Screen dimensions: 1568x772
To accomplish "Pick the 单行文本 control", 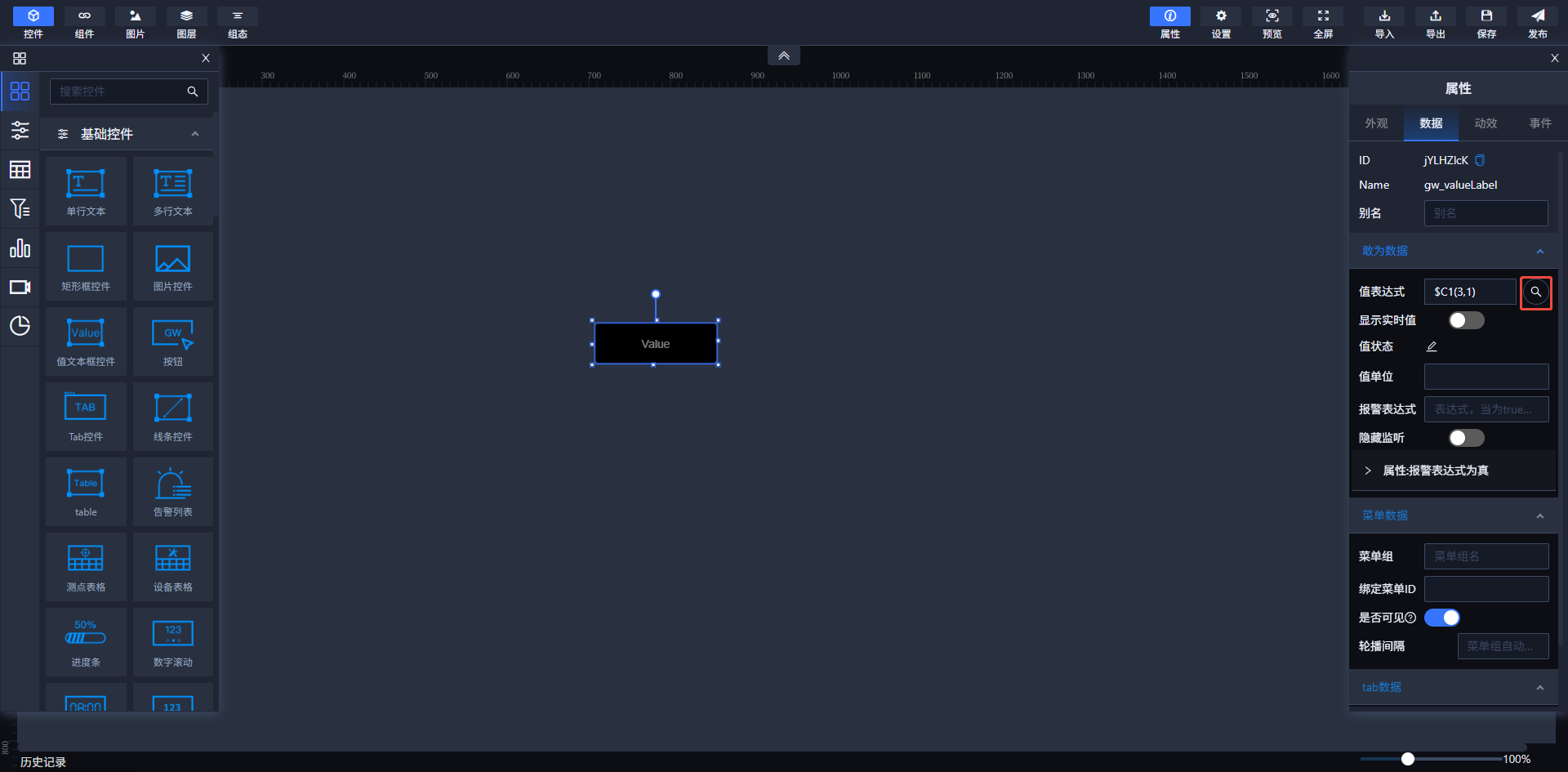I will click(x=86, y=191).
